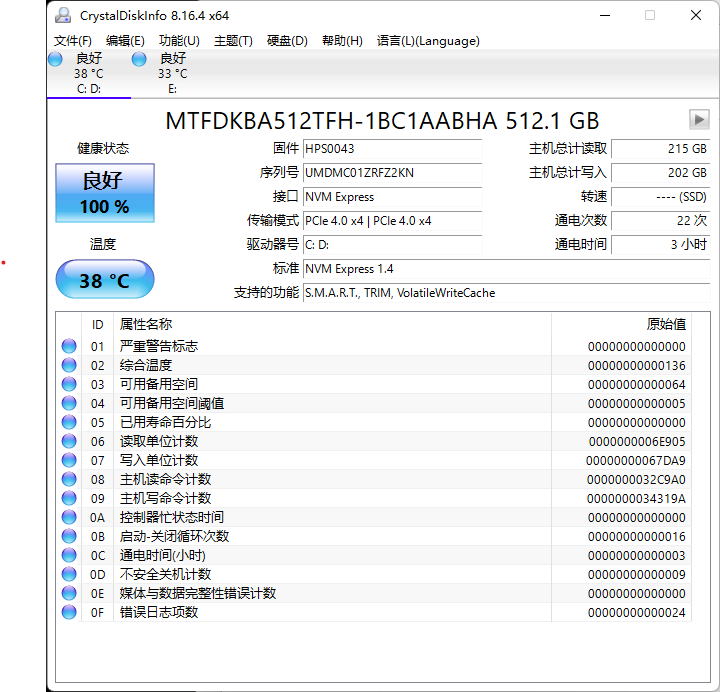Click status orb for attribute 01 严重警告标志

pyautogui.click(x=69, y=346)
